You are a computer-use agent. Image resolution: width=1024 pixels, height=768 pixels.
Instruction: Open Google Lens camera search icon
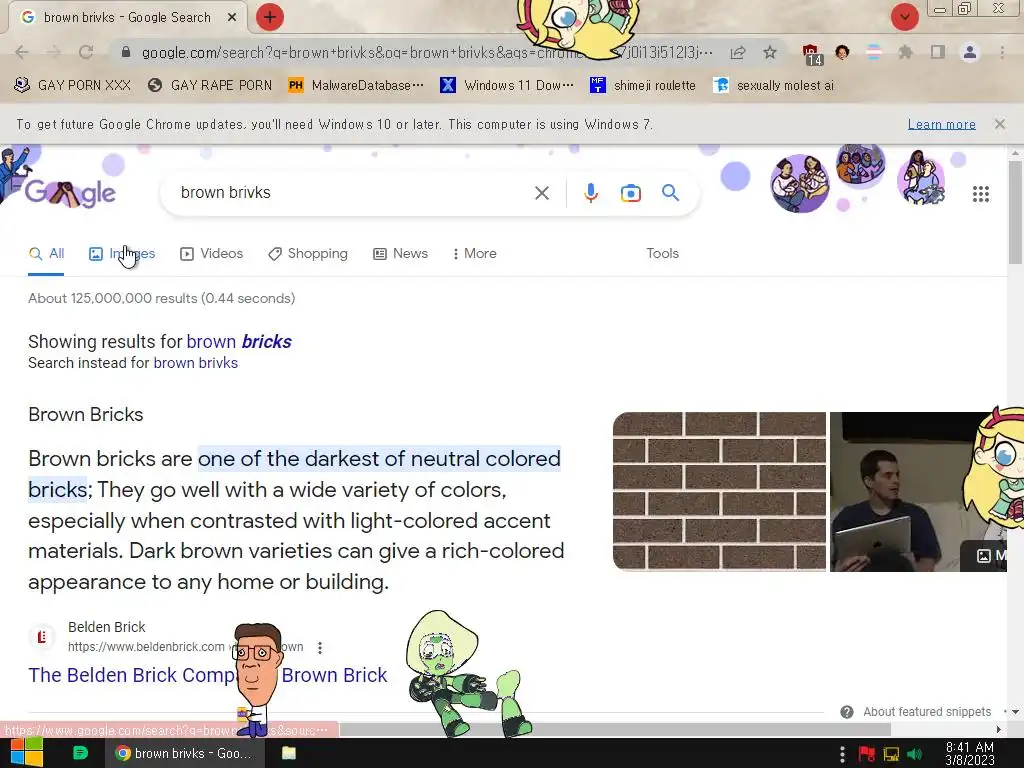[630, 193]
